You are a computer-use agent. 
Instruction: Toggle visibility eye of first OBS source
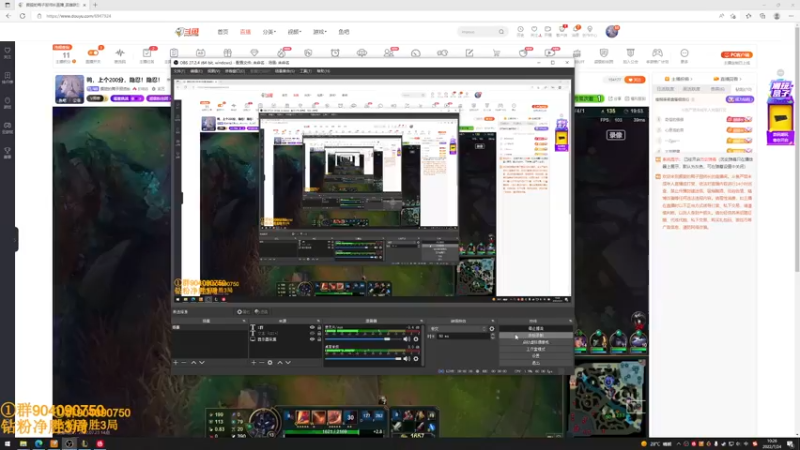pyautogui.click(x=312, y=328)
